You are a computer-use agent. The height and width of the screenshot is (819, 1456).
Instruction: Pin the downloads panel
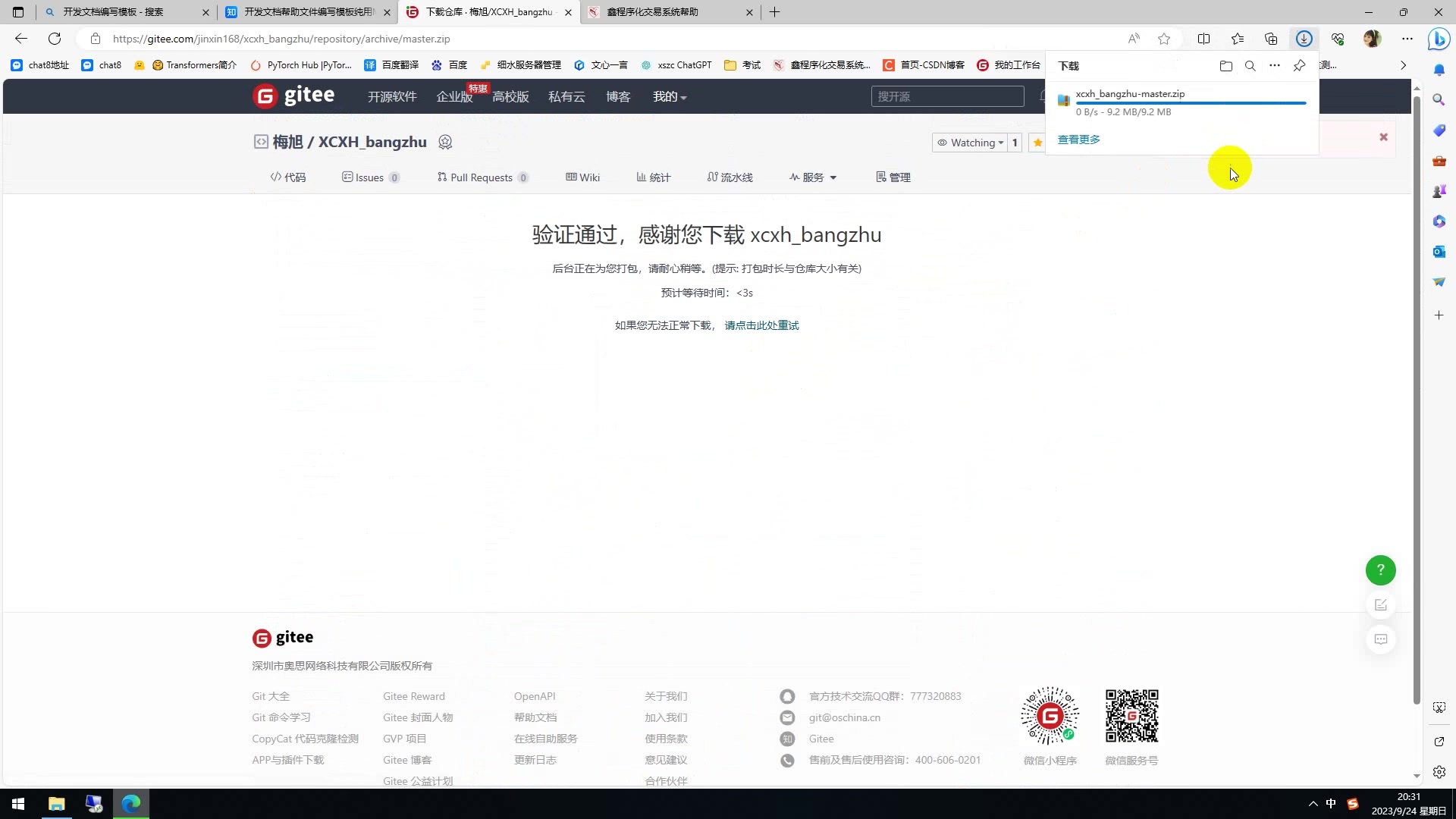coord(1299,66)
